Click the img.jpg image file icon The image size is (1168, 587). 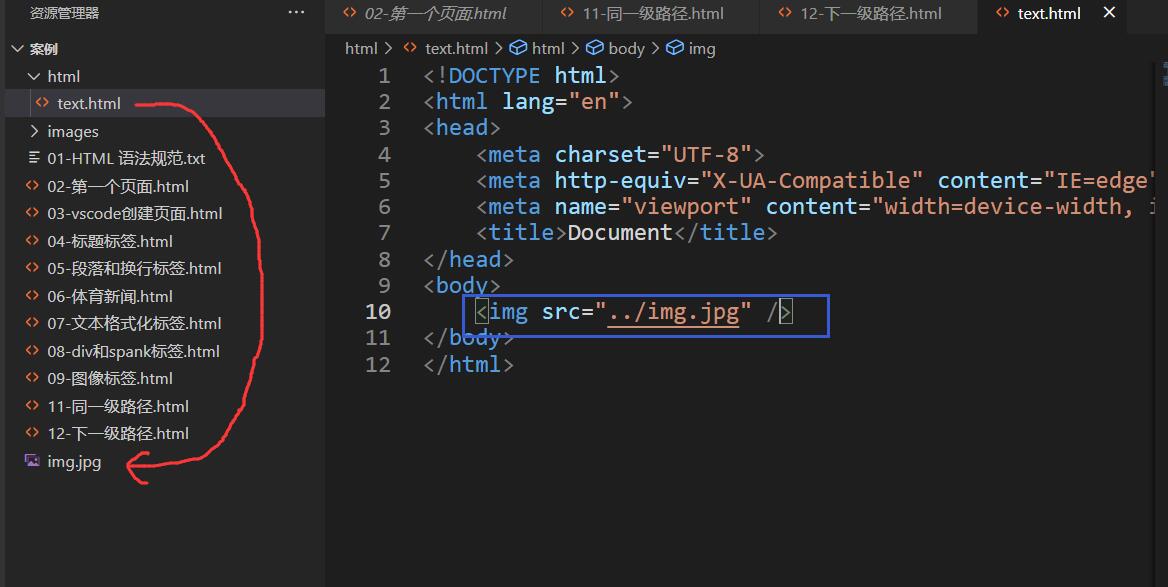click(32, 460)
